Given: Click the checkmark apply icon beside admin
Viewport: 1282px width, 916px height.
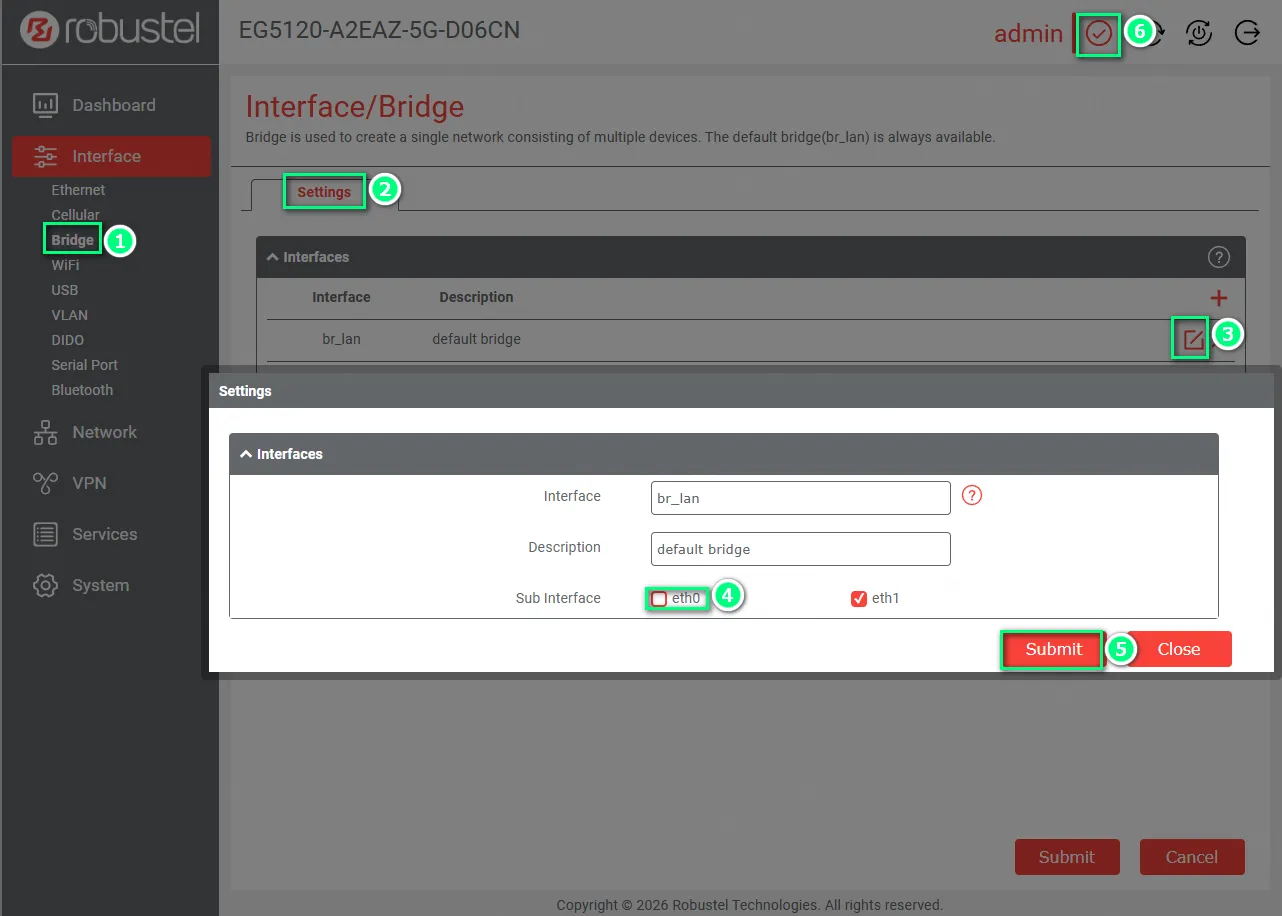Looking at the screenshot, I should (1098, 34).
